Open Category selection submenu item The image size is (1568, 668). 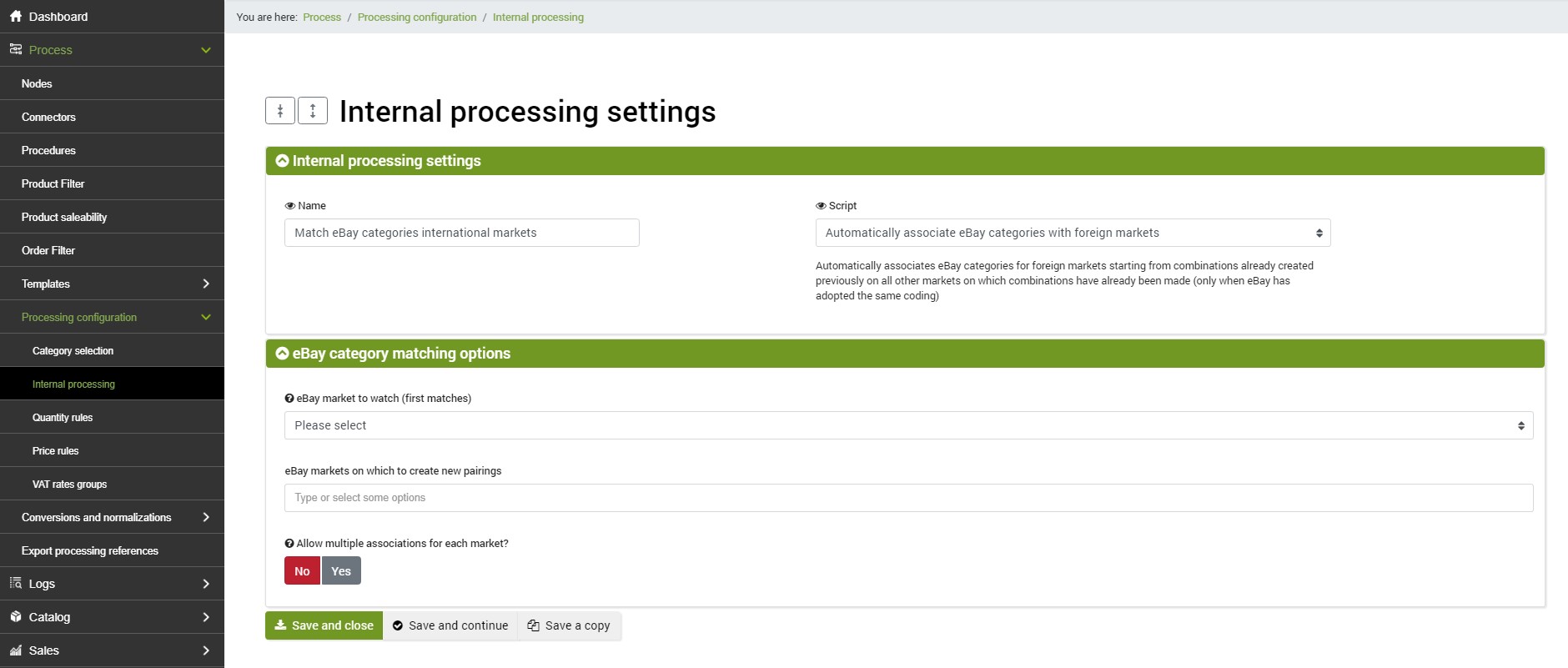click(x=112, y=350)
